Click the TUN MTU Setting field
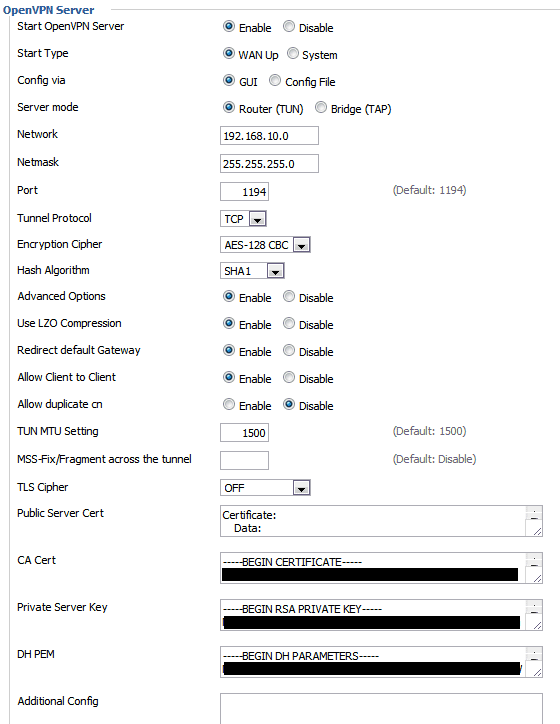Viewport: 560px width, 724px height. (x=244, y=433)
